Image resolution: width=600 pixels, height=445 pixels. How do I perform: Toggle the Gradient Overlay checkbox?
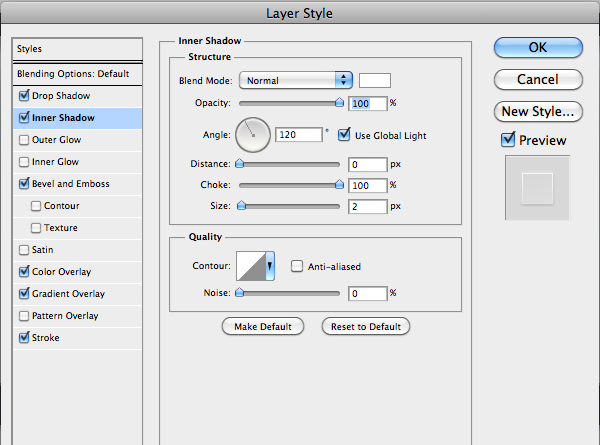click(x=24, y=293)
